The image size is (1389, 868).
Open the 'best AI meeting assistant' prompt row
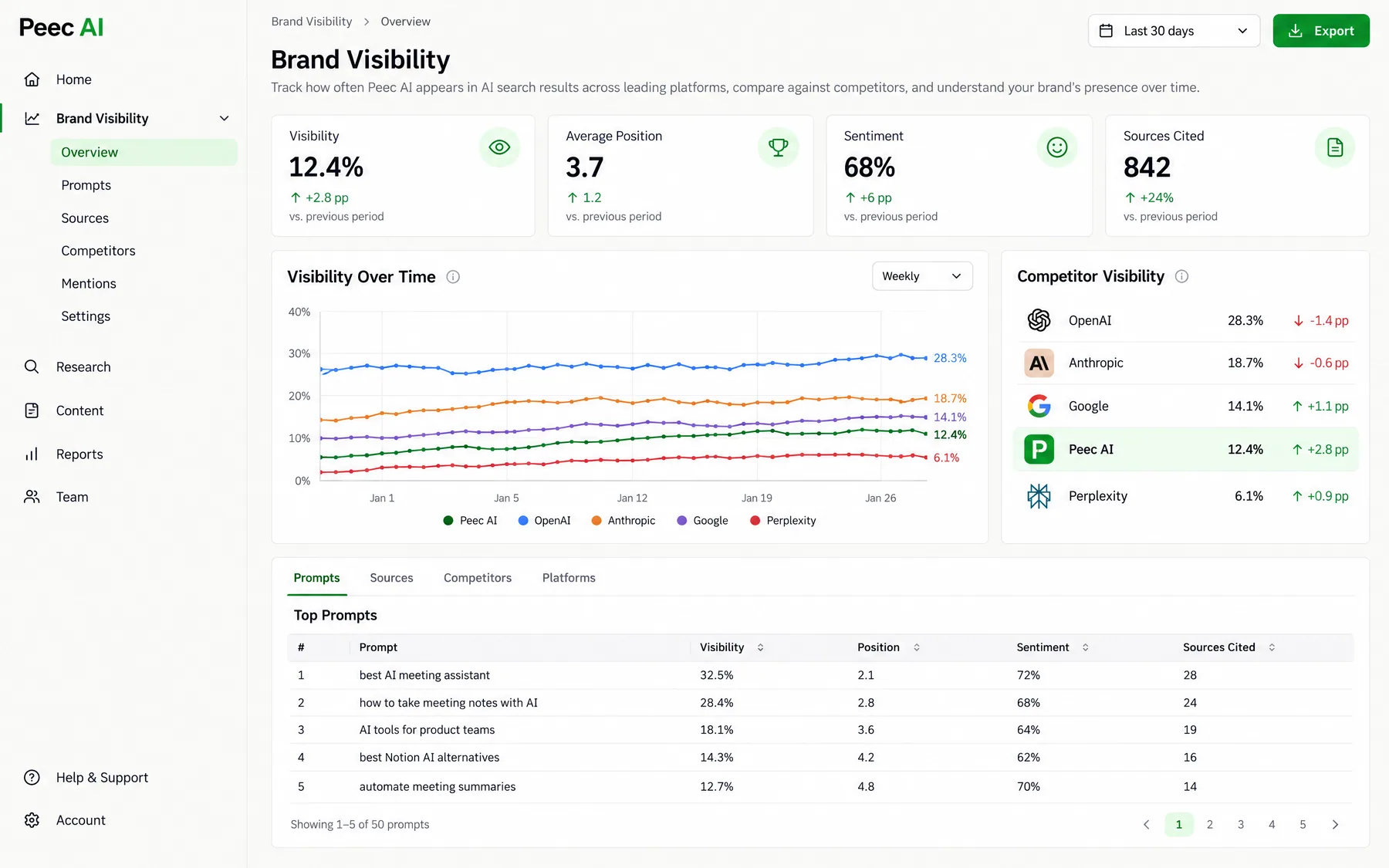click(x=820, y=675)
